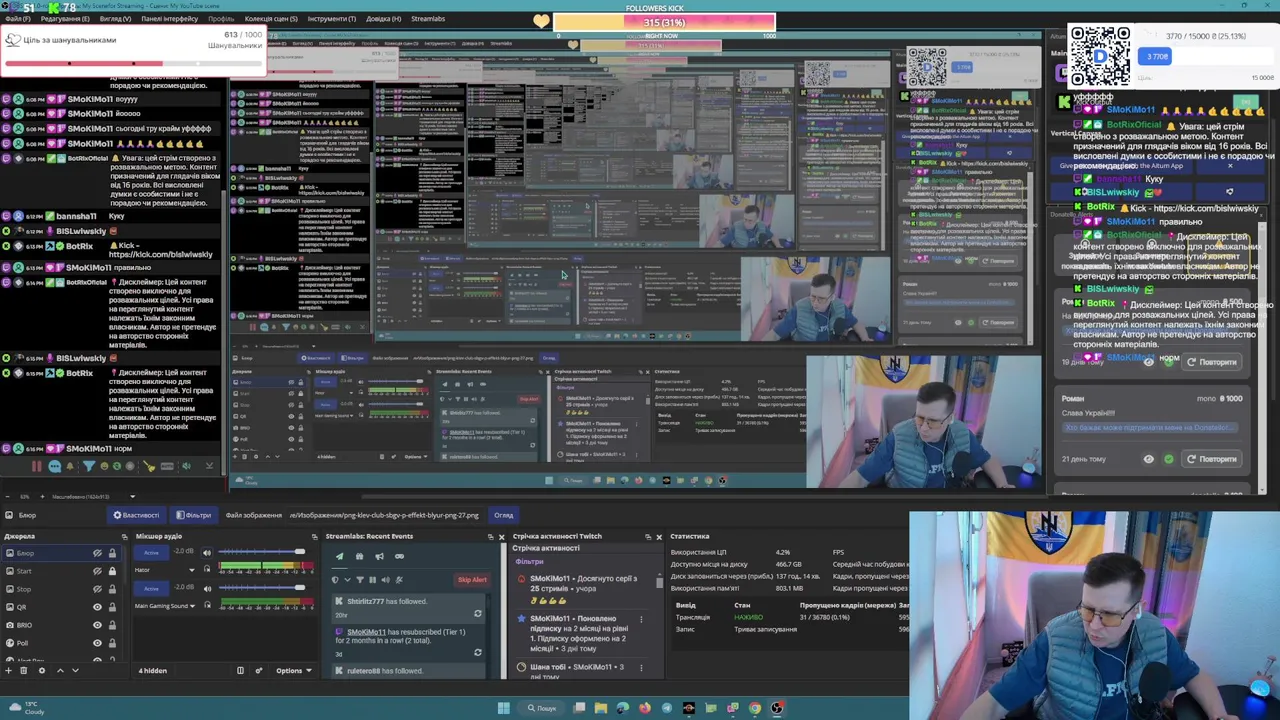Open the Інструменти (T) menu

pyautogui.click(x=331, y=18)
